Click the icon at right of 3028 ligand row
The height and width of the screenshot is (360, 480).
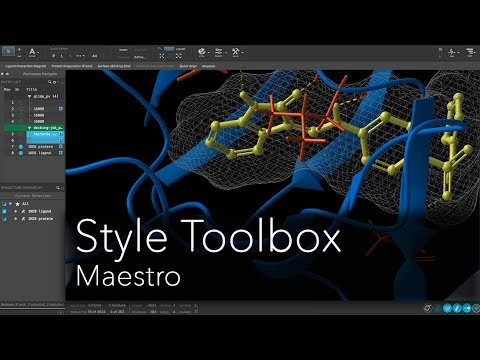pos(61,153)
